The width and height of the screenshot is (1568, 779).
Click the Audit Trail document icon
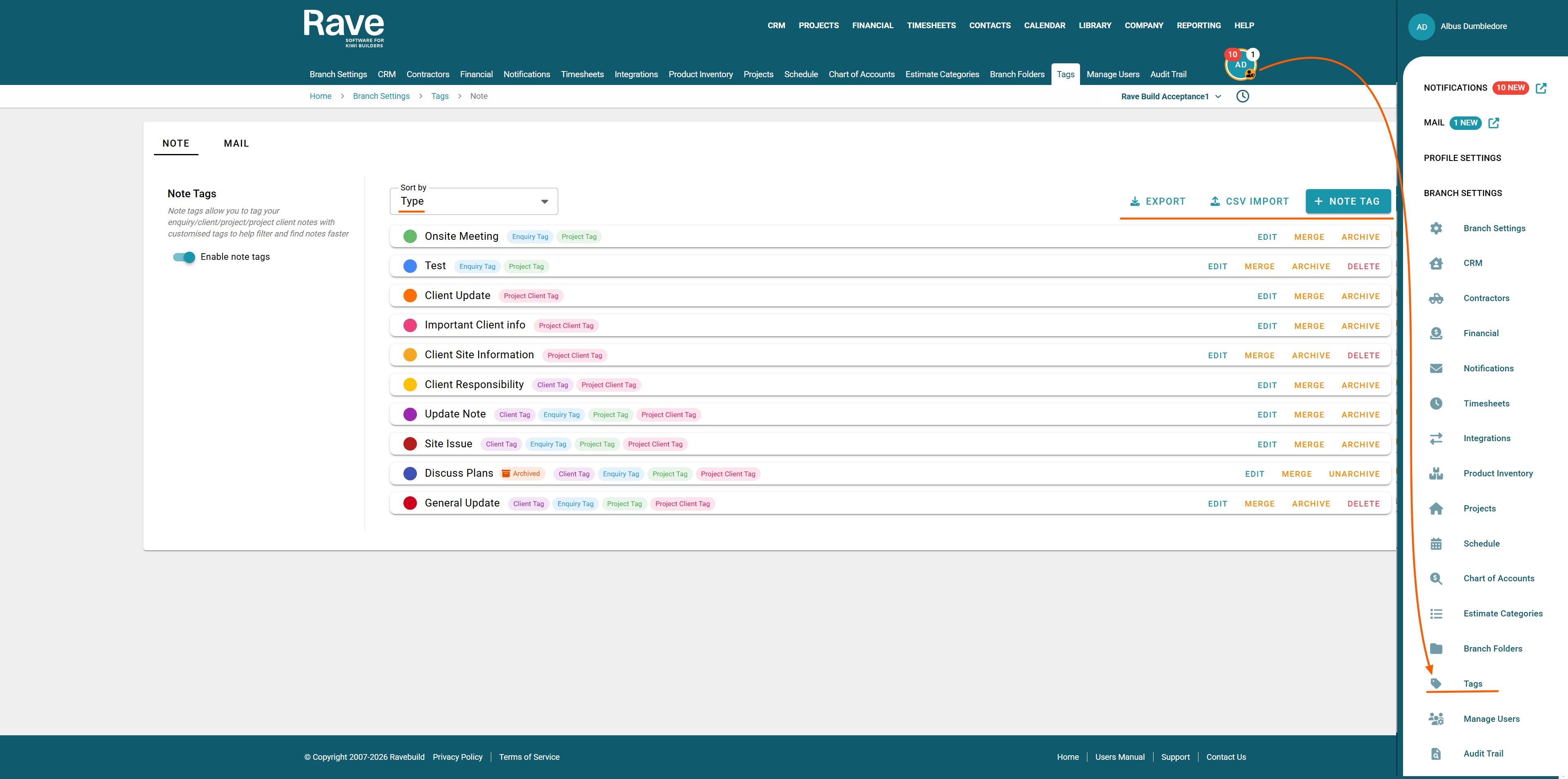pos(1436,754)
